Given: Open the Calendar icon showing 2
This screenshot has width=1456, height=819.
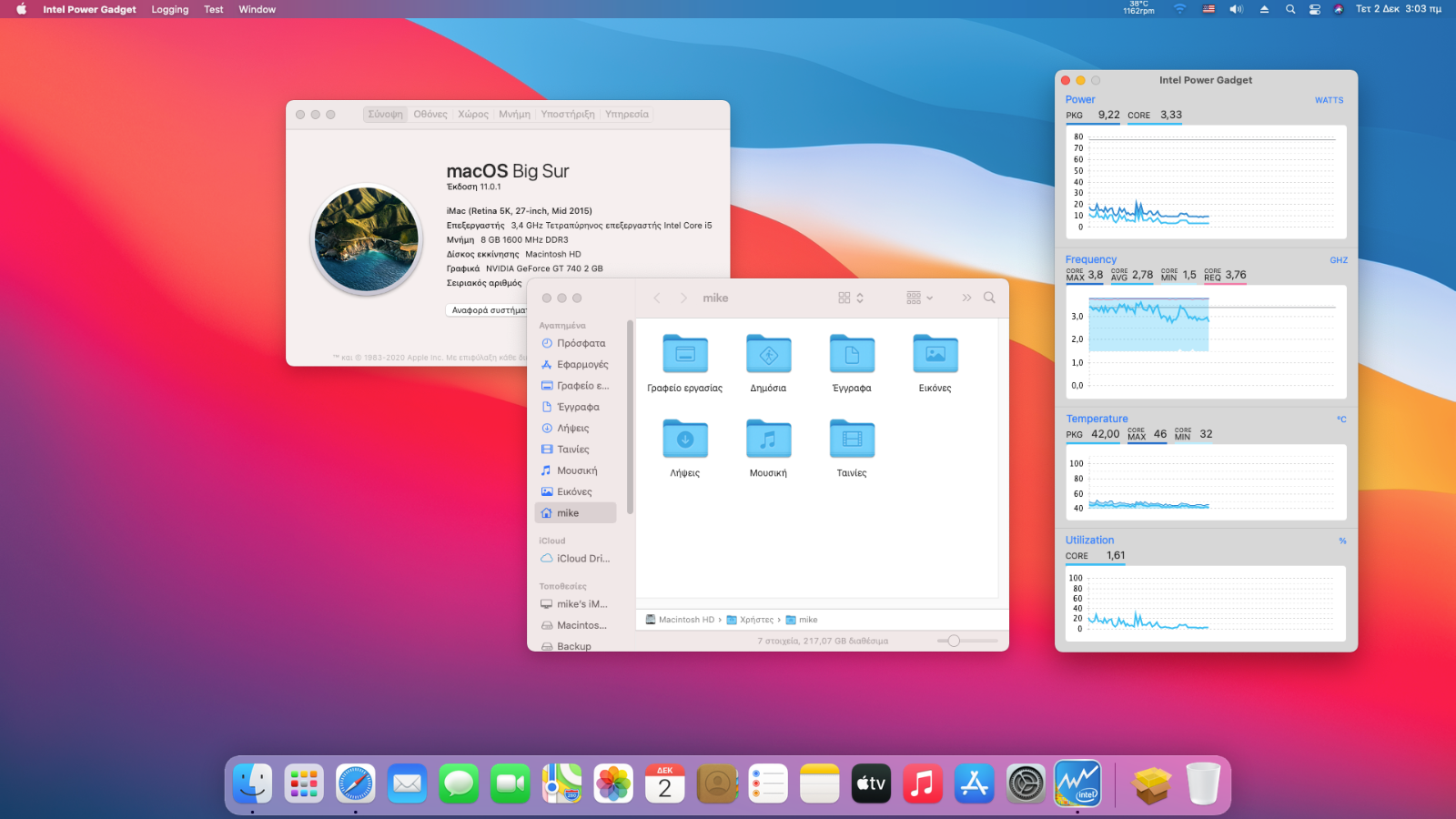Looking at the screenshot, I should click(665, 783).
